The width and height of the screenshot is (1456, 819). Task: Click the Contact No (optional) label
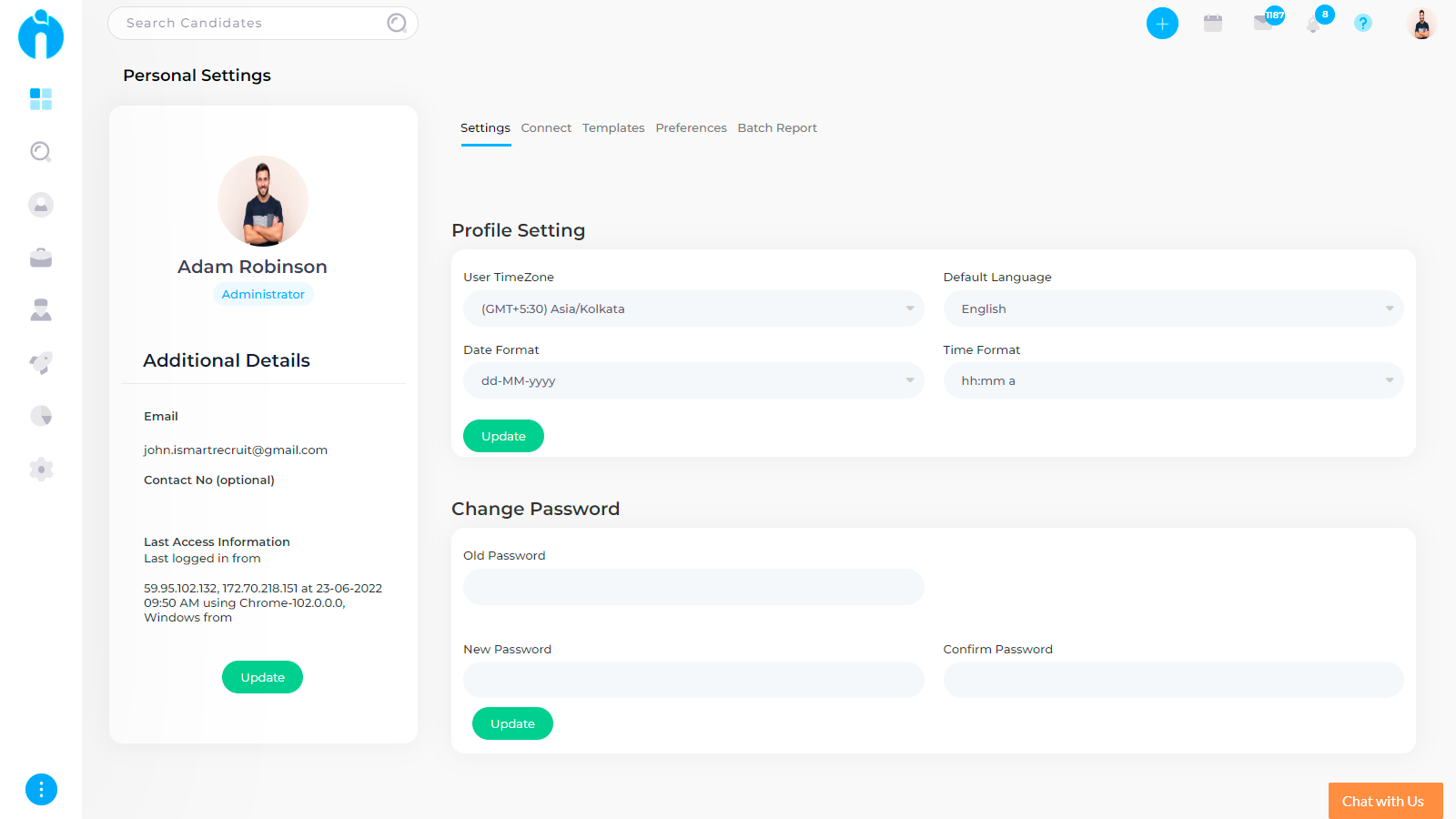point(209,480)
